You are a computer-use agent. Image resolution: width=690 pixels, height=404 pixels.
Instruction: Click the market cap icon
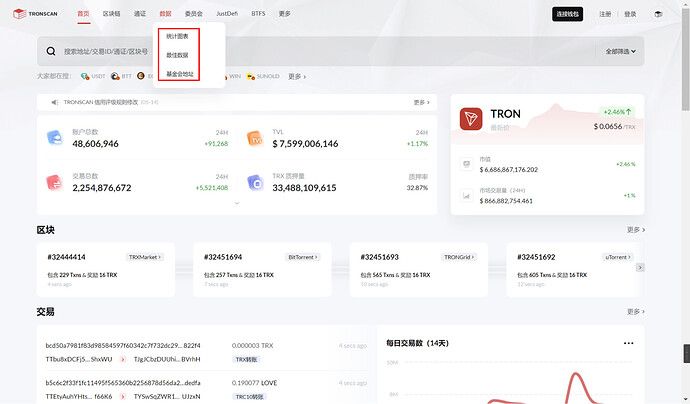[x=466, y=164]
